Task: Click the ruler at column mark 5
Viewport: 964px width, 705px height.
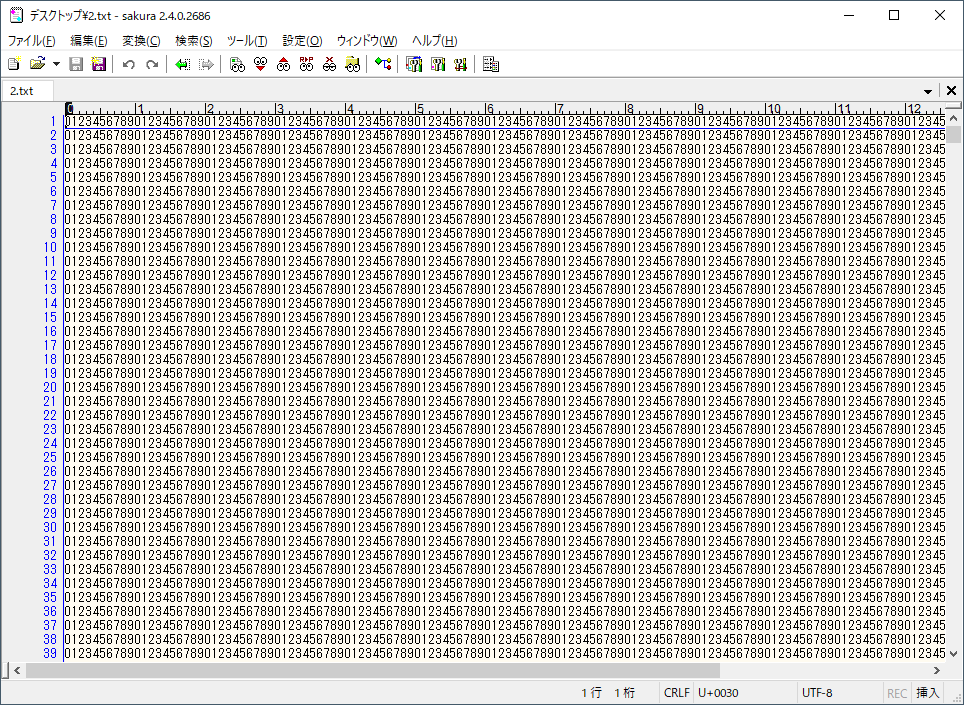Action: [420, 108]
